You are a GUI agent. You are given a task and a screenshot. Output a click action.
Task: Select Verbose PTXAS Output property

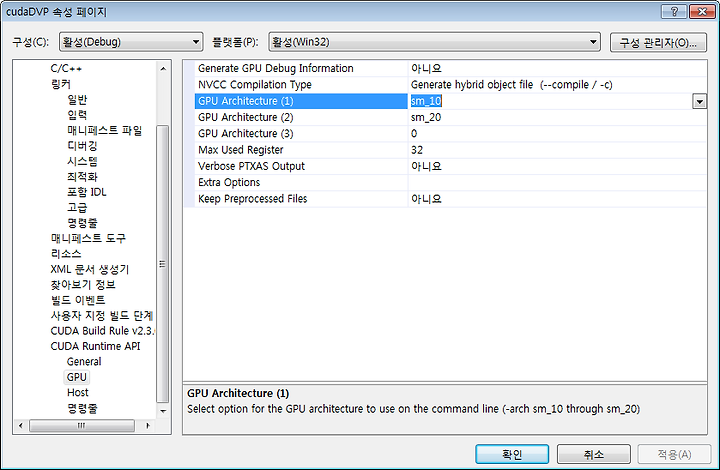[x=301, y=166]
